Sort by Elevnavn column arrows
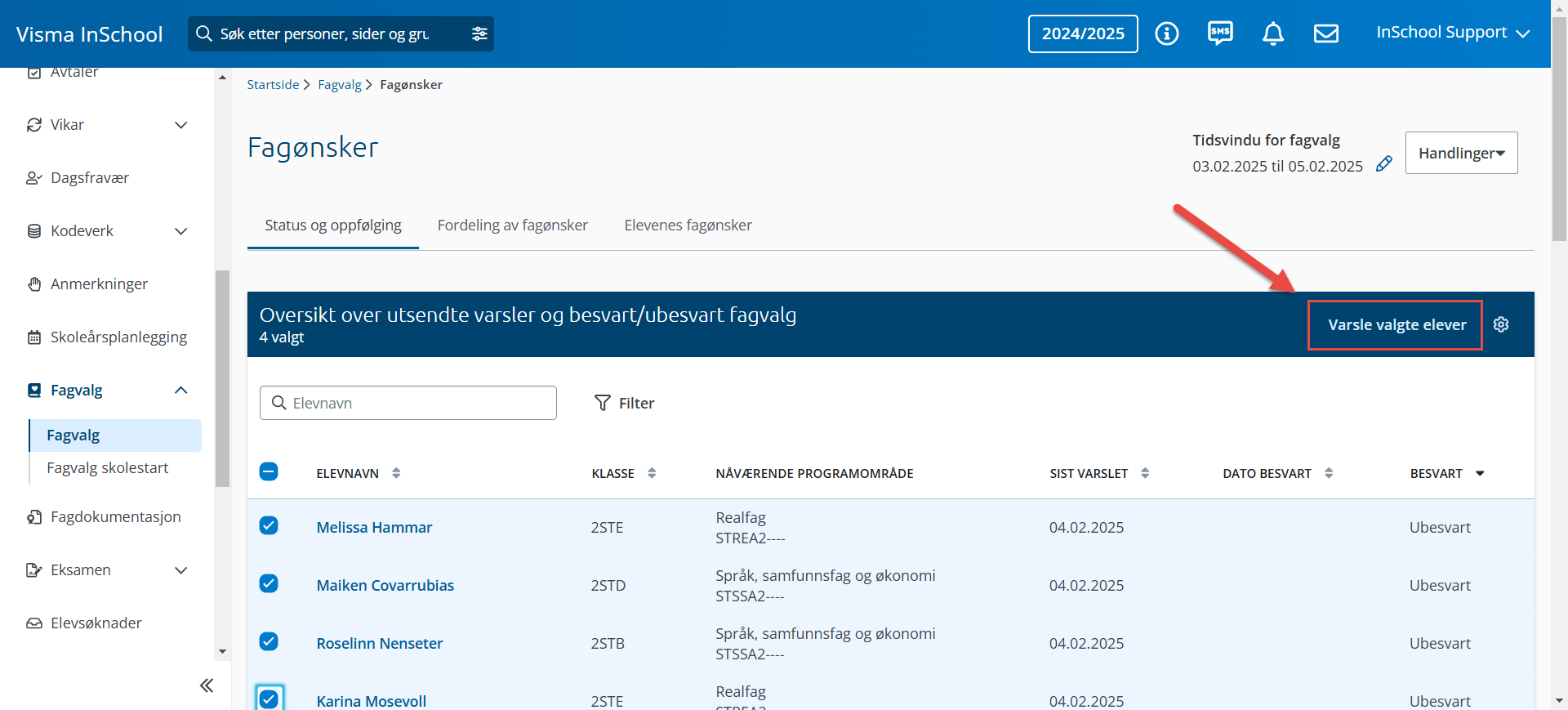 click(x=396, y=473)
